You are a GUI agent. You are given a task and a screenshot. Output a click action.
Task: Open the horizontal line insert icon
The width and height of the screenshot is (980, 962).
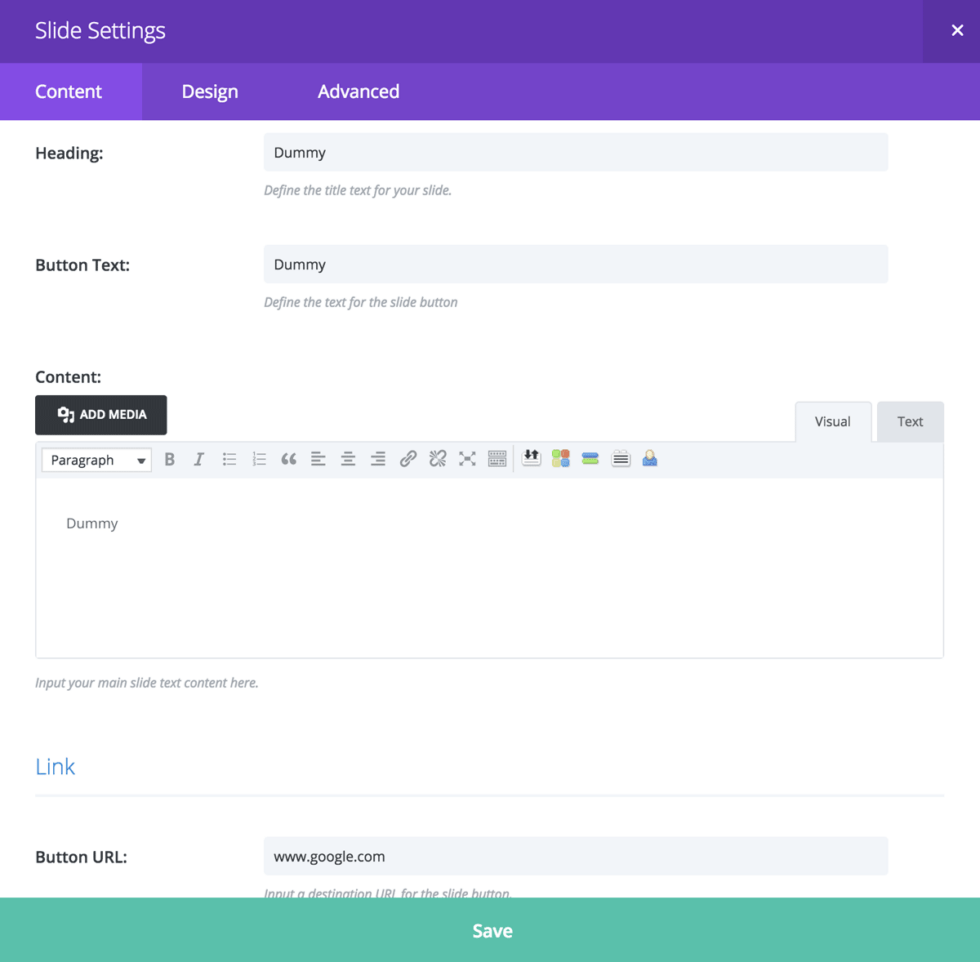click(591, 459)
